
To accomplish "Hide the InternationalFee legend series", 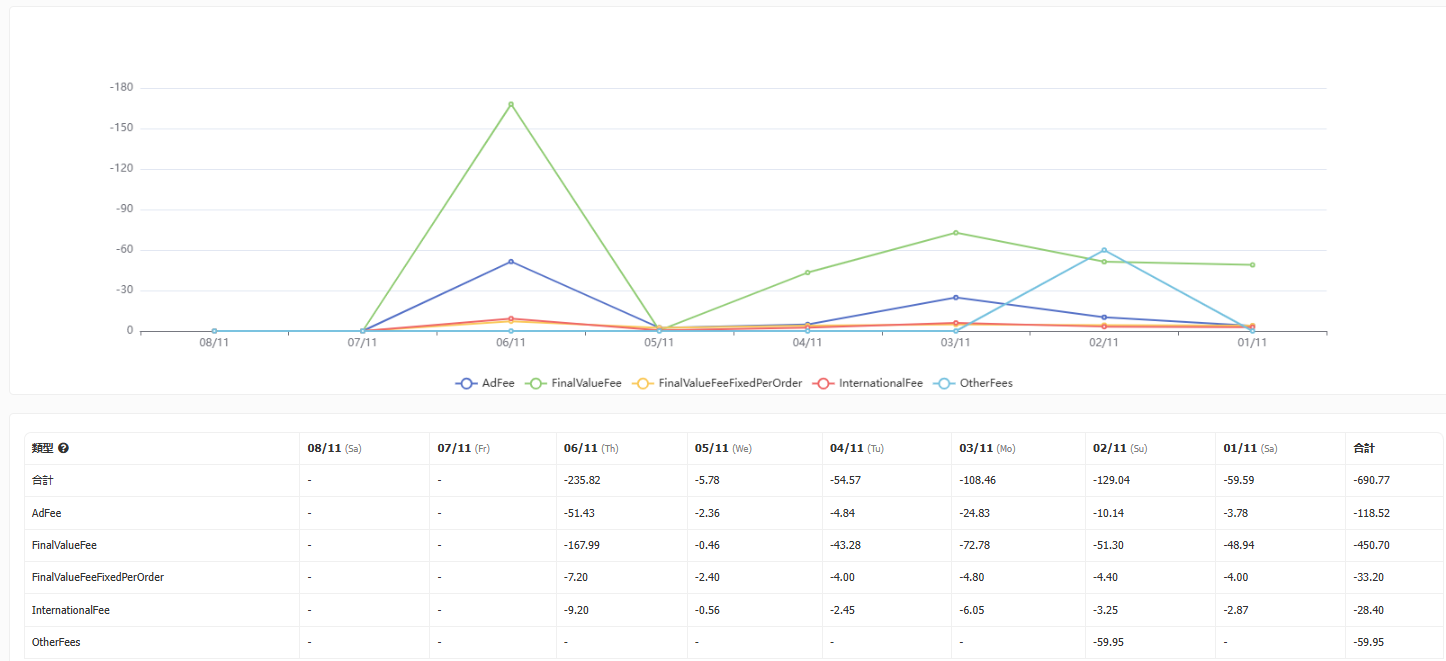I will coord(868,383).
